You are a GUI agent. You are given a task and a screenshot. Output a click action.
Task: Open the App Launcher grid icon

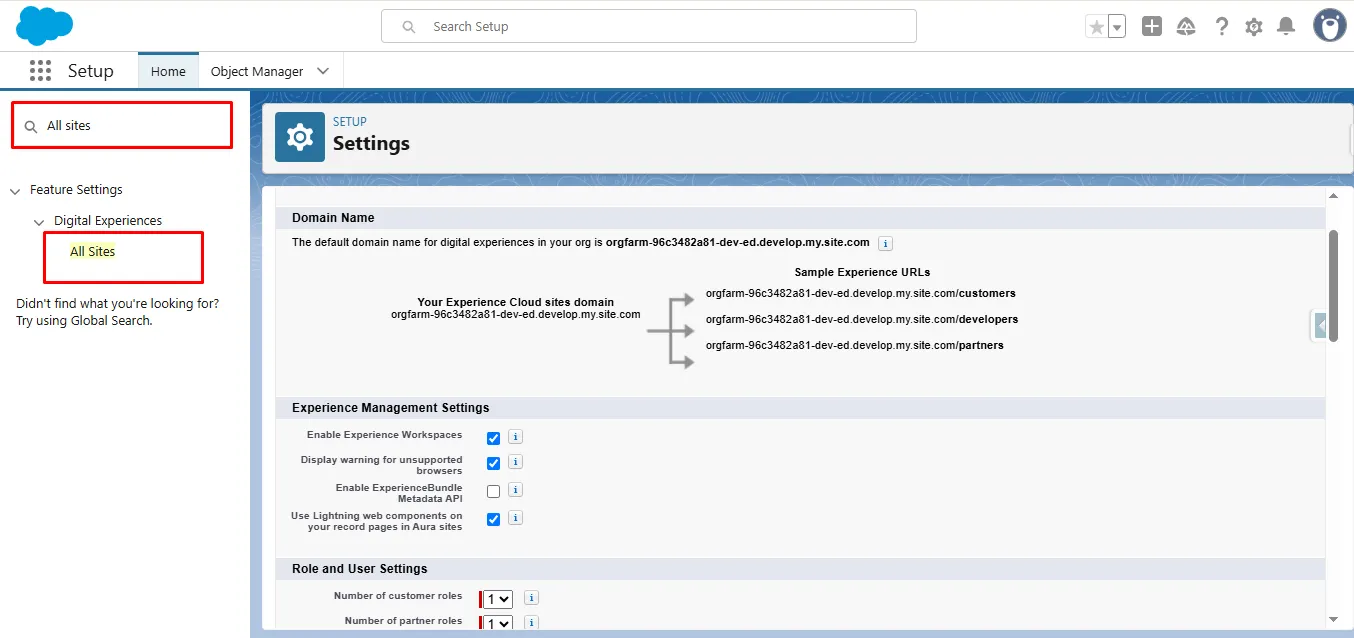[x=40, y=71]
